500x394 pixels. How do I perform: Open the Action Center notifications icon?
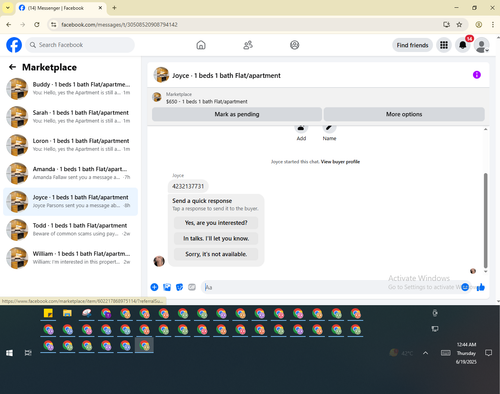point(489,353)
